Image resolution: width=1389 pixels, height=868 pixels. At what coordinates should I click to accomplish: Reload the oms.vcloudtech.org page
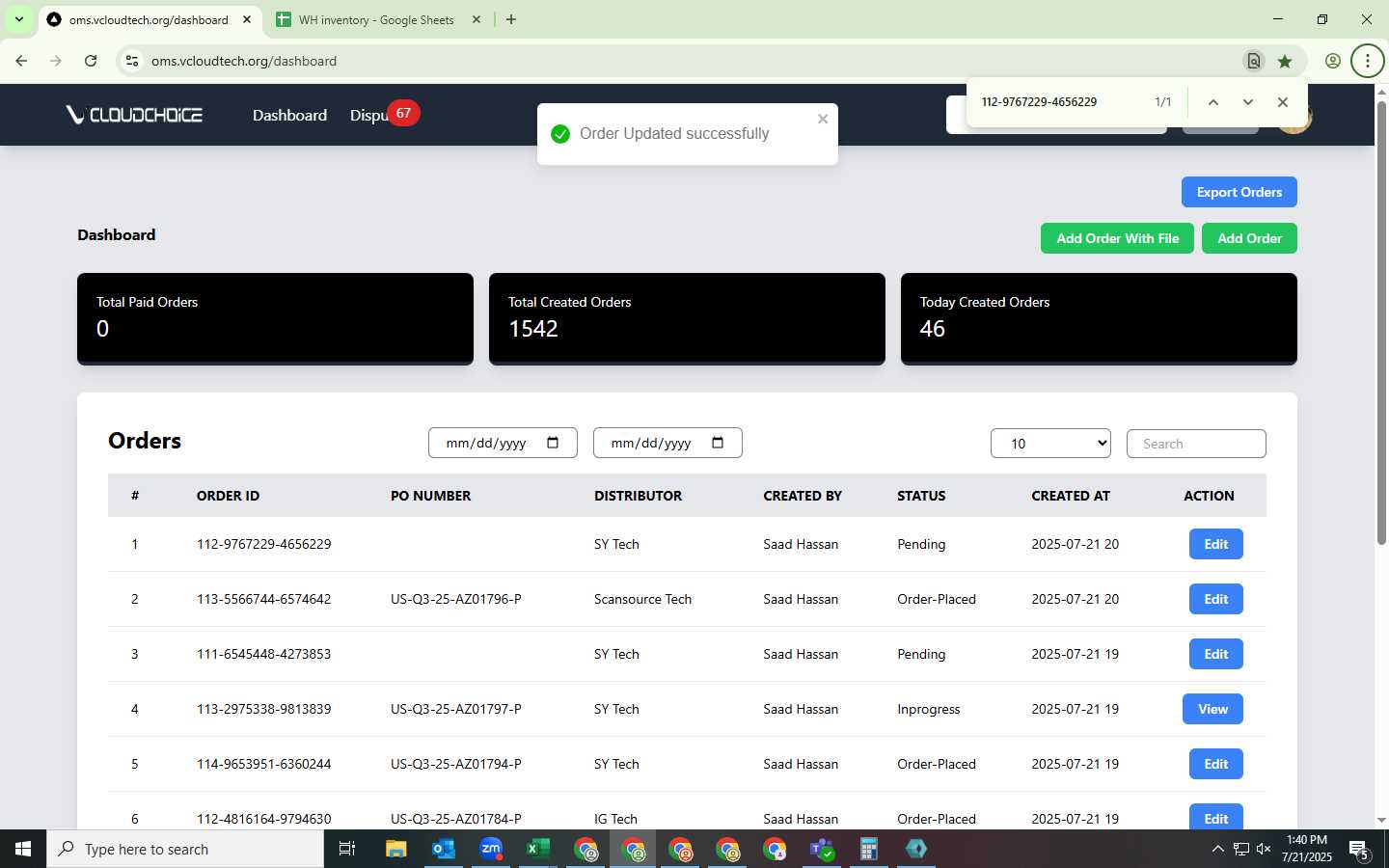click(x=91, y=61)
